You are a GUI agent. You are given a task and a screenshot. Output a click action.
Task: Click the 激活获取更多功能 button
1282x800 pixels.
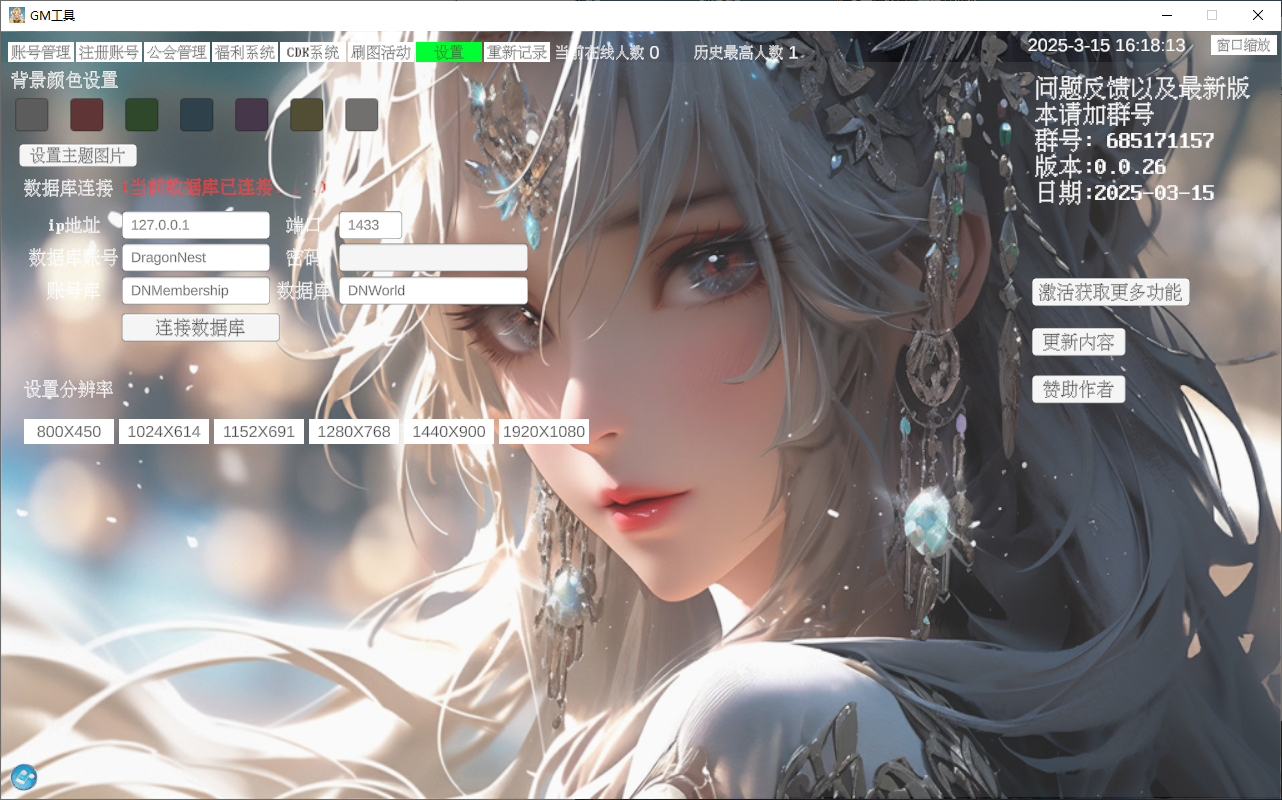1111,292
